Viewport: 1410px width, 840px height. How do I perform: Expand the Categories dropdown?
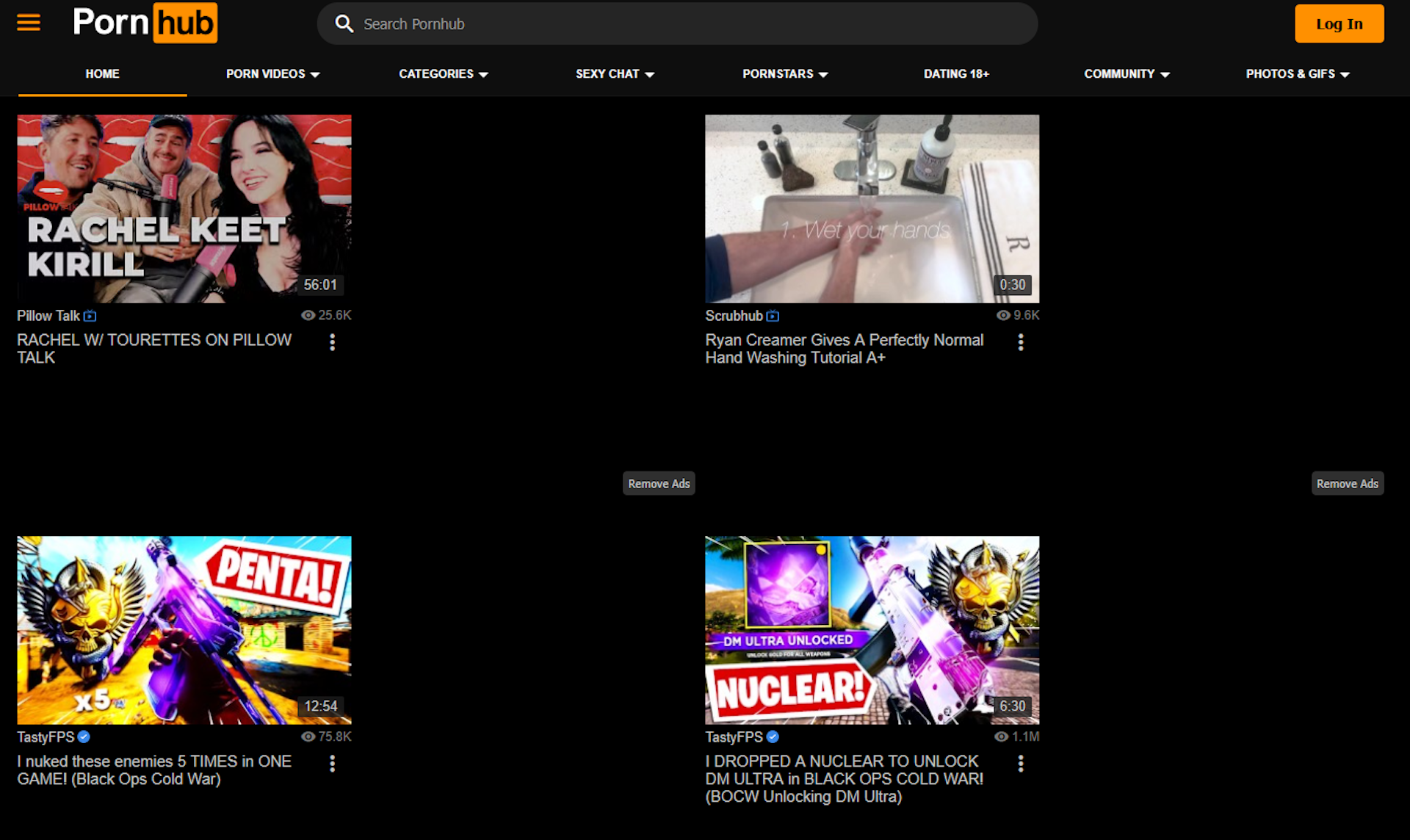pyautogui.click(x=443, y=74)
